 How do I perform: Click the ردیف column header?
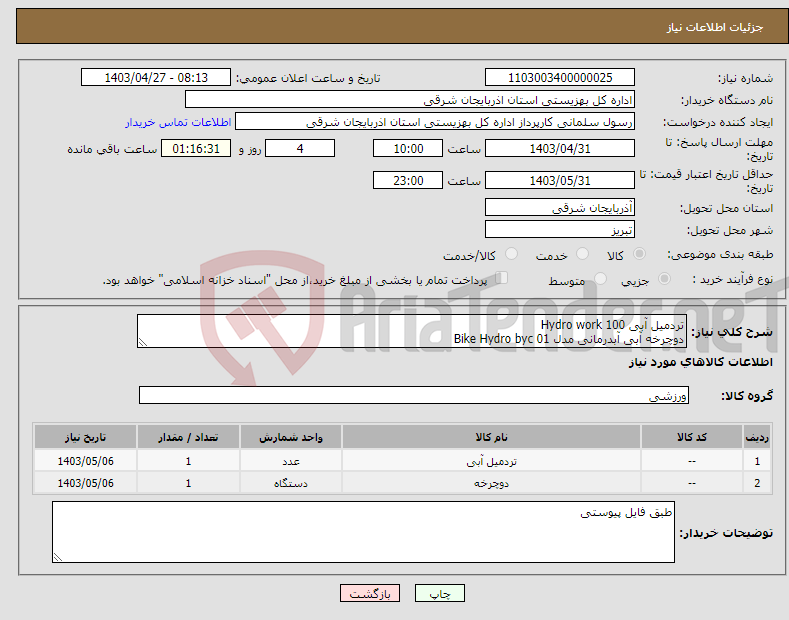(x=757, y=437)
